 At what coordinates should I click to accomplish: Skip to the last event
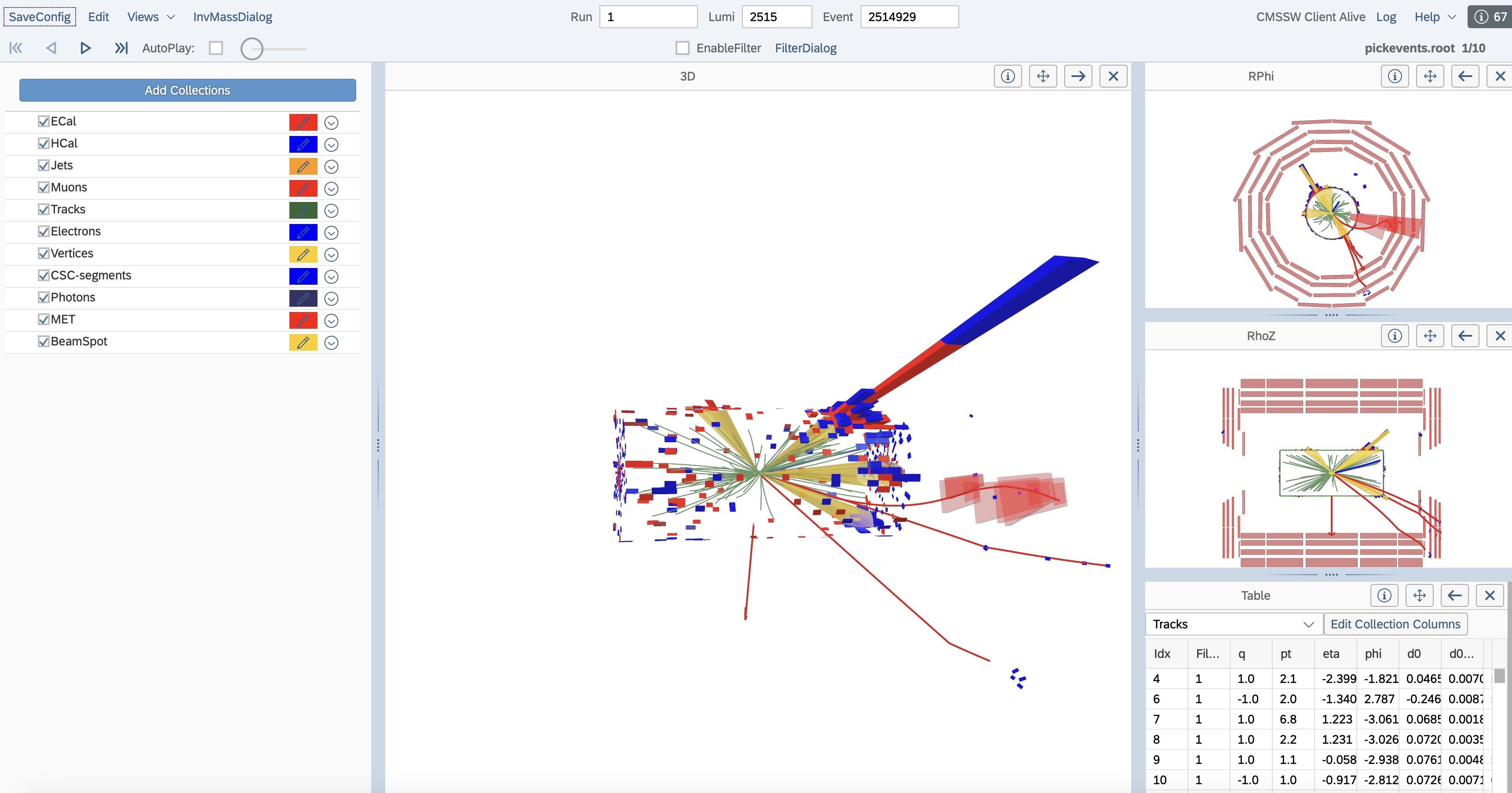(121, 48)
